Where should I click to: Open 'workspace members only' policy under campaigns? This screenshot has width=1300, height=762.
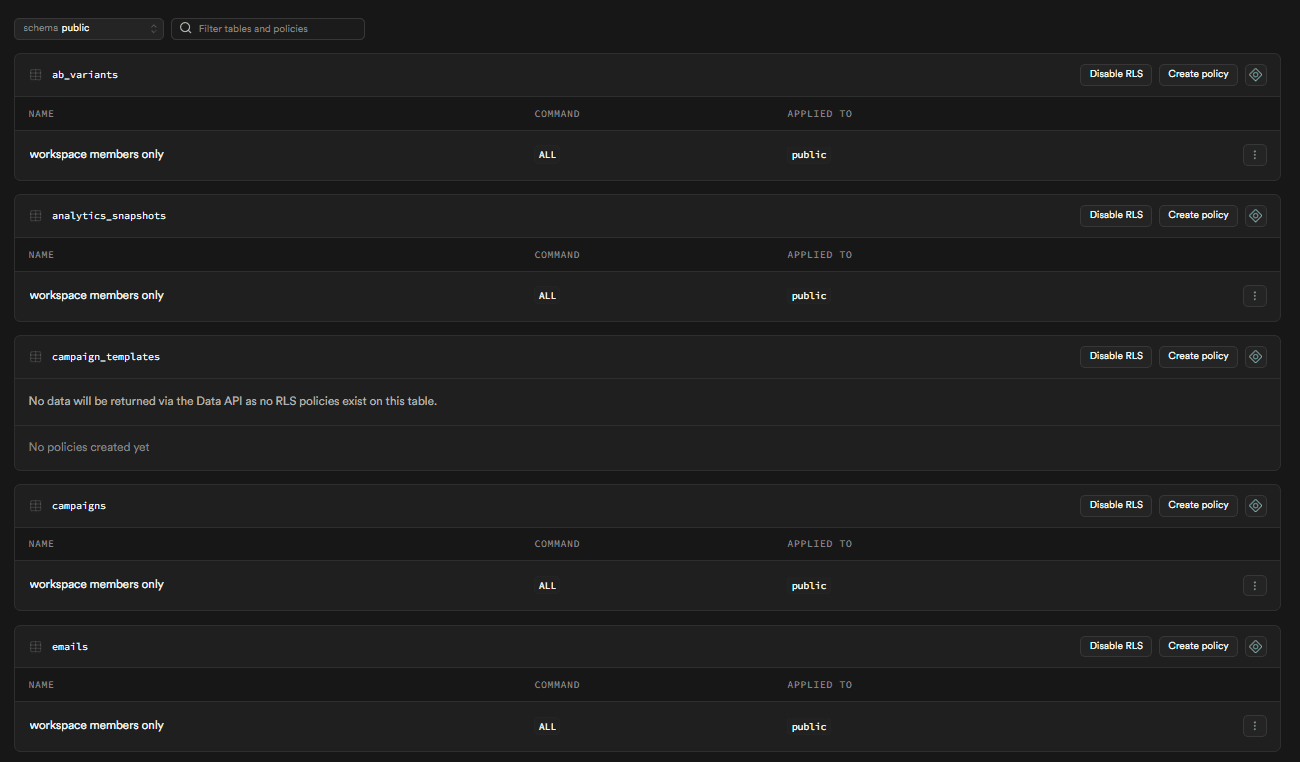click(x=97, y=585)
